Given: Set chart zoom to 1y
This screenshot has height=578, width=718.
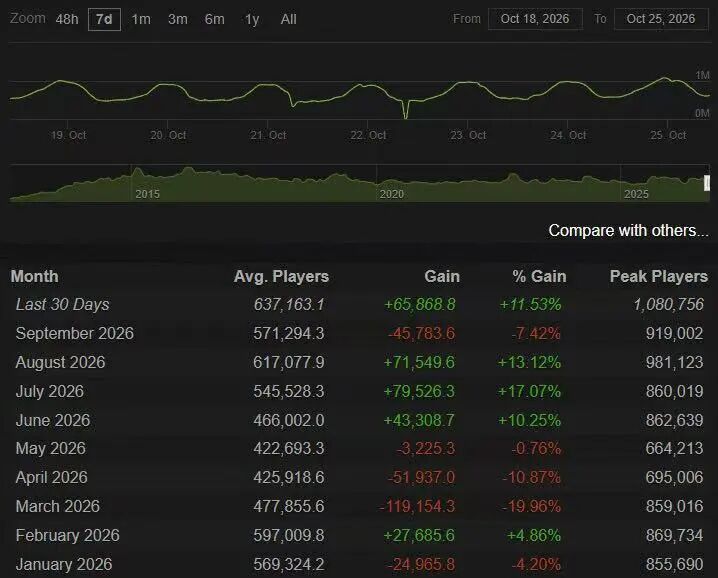Looking at the screenshot, I should tap(252, 19).
